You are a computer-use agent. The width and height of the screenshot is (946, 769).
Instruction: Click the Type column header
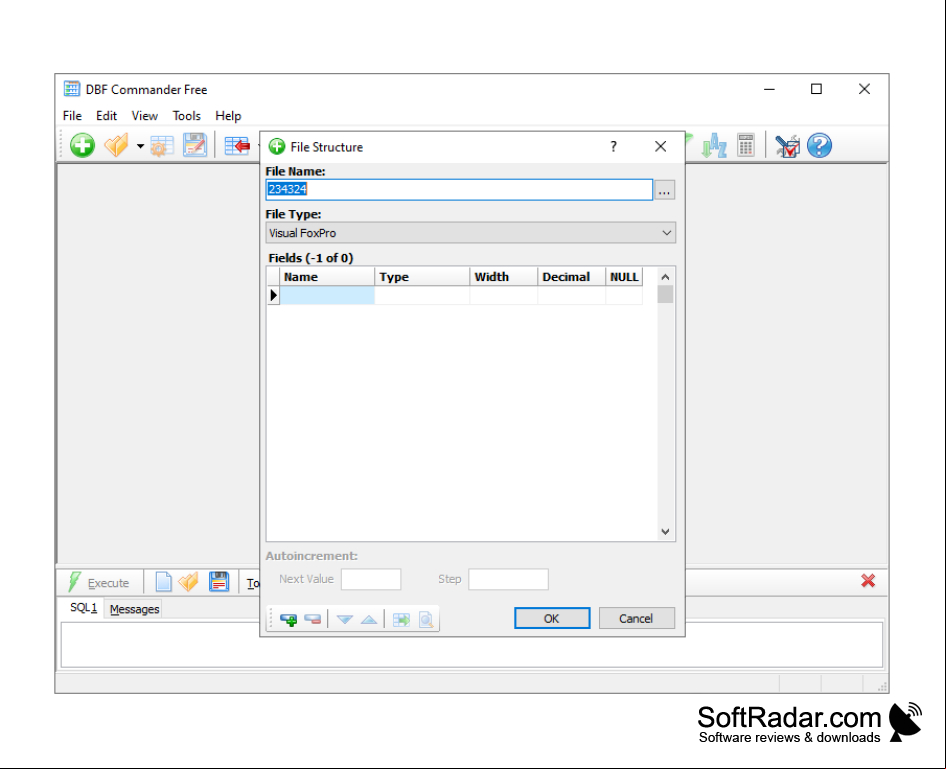[422, 277]
